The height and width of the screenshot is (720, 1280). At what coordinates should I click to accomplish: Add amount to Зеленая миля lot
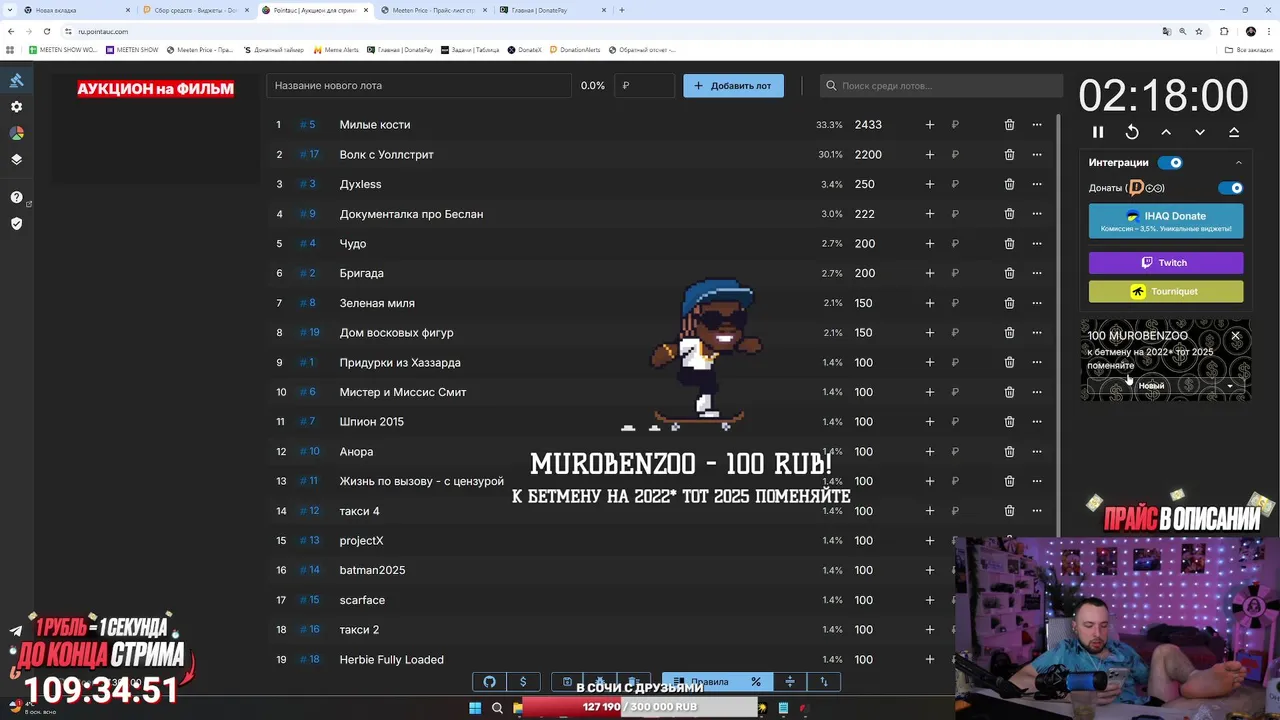tap(930, 303)
